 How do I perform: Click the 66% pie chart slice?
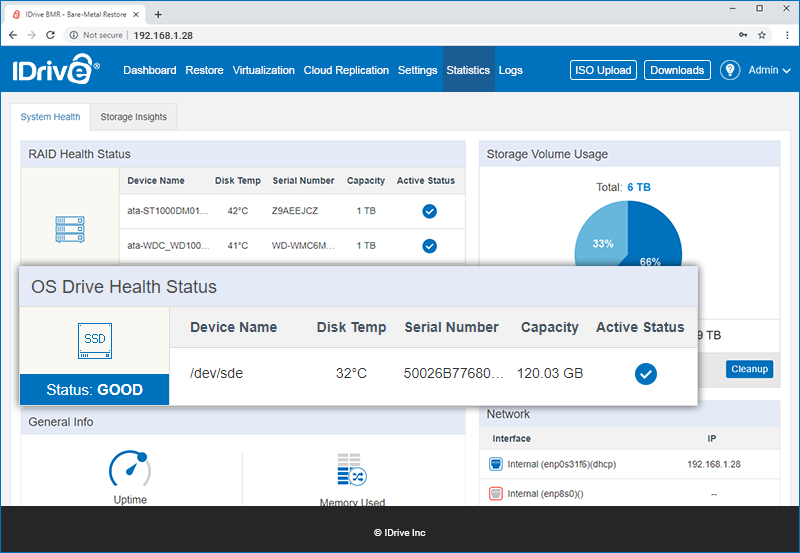(656, 237)
